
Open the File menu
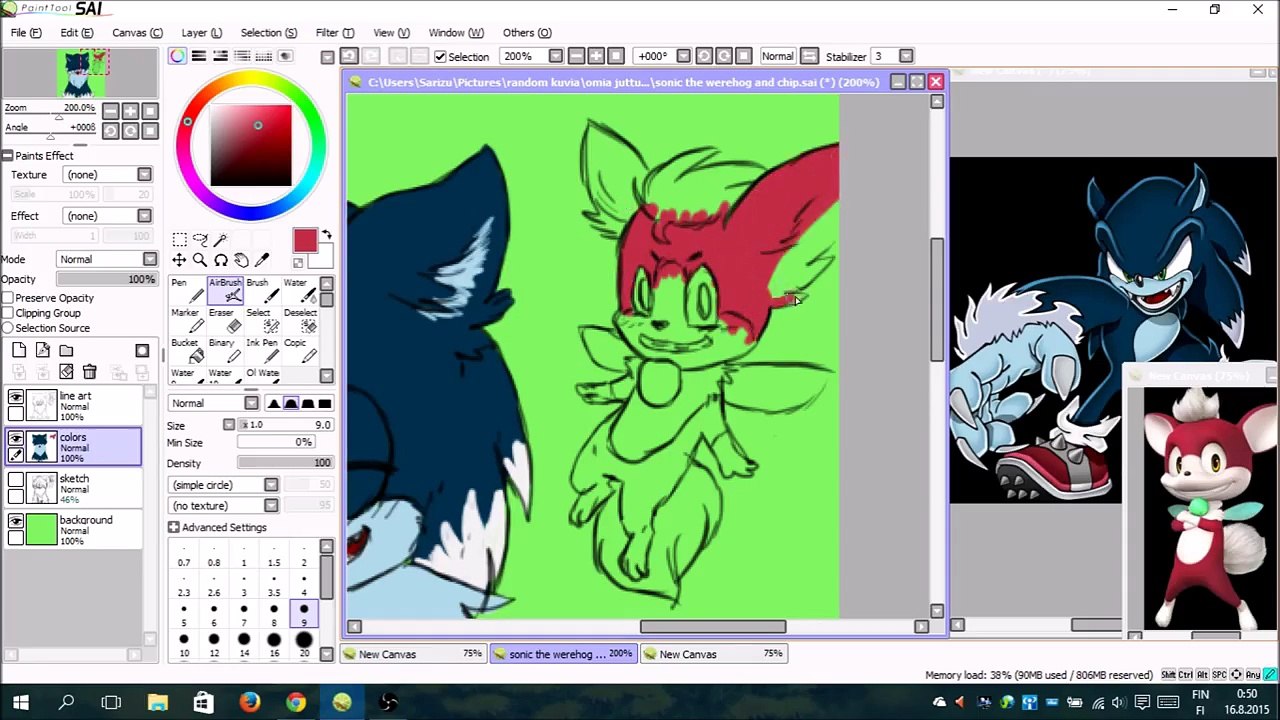[x=26, y=33]
